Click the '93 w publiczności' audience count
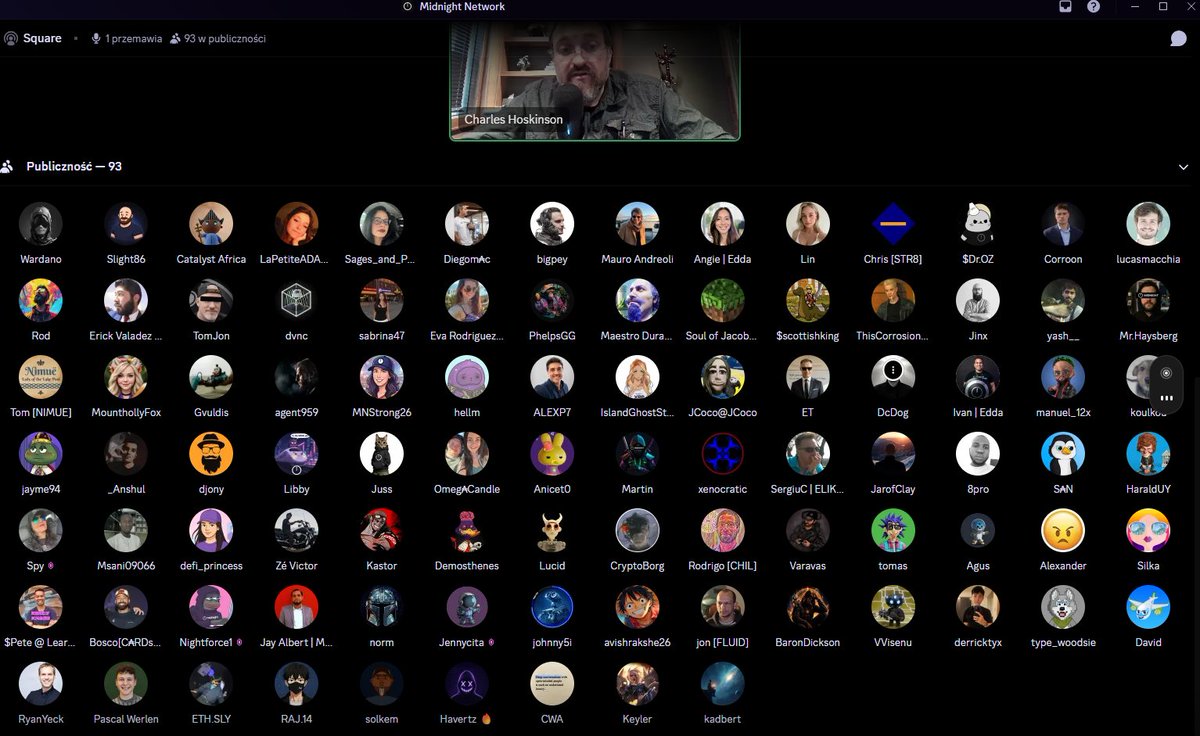The height and width of the screenshot is (736, 1200). coord(218,38)
